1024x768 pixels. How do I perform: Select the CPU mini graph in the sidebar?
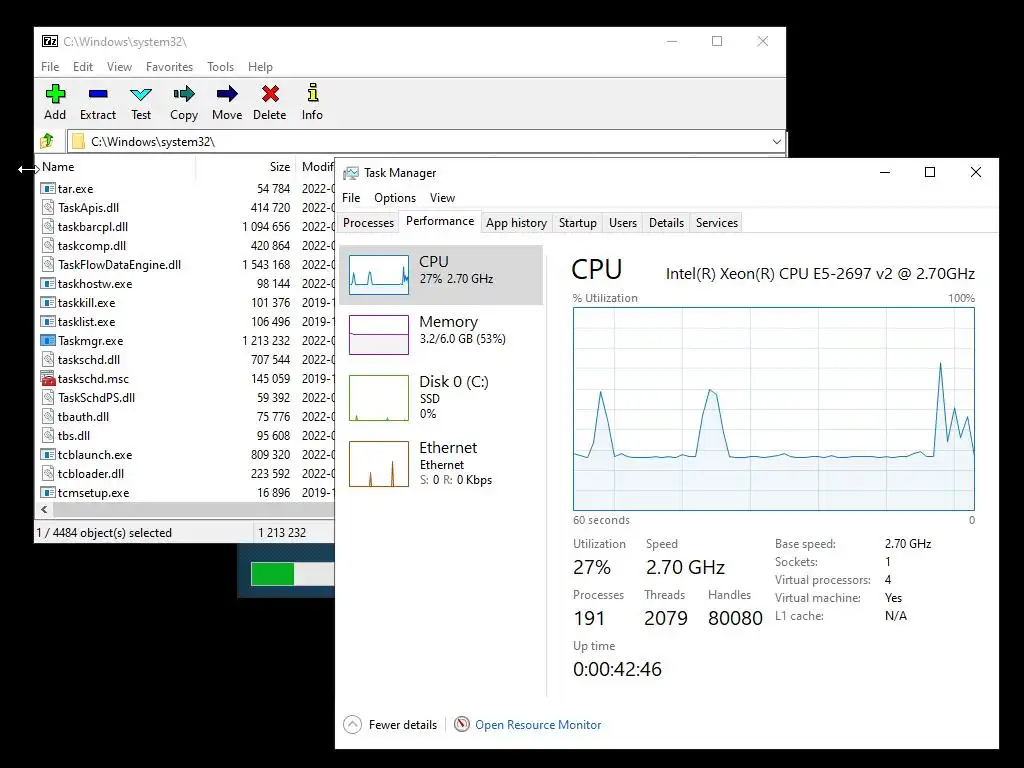point(379,274)
